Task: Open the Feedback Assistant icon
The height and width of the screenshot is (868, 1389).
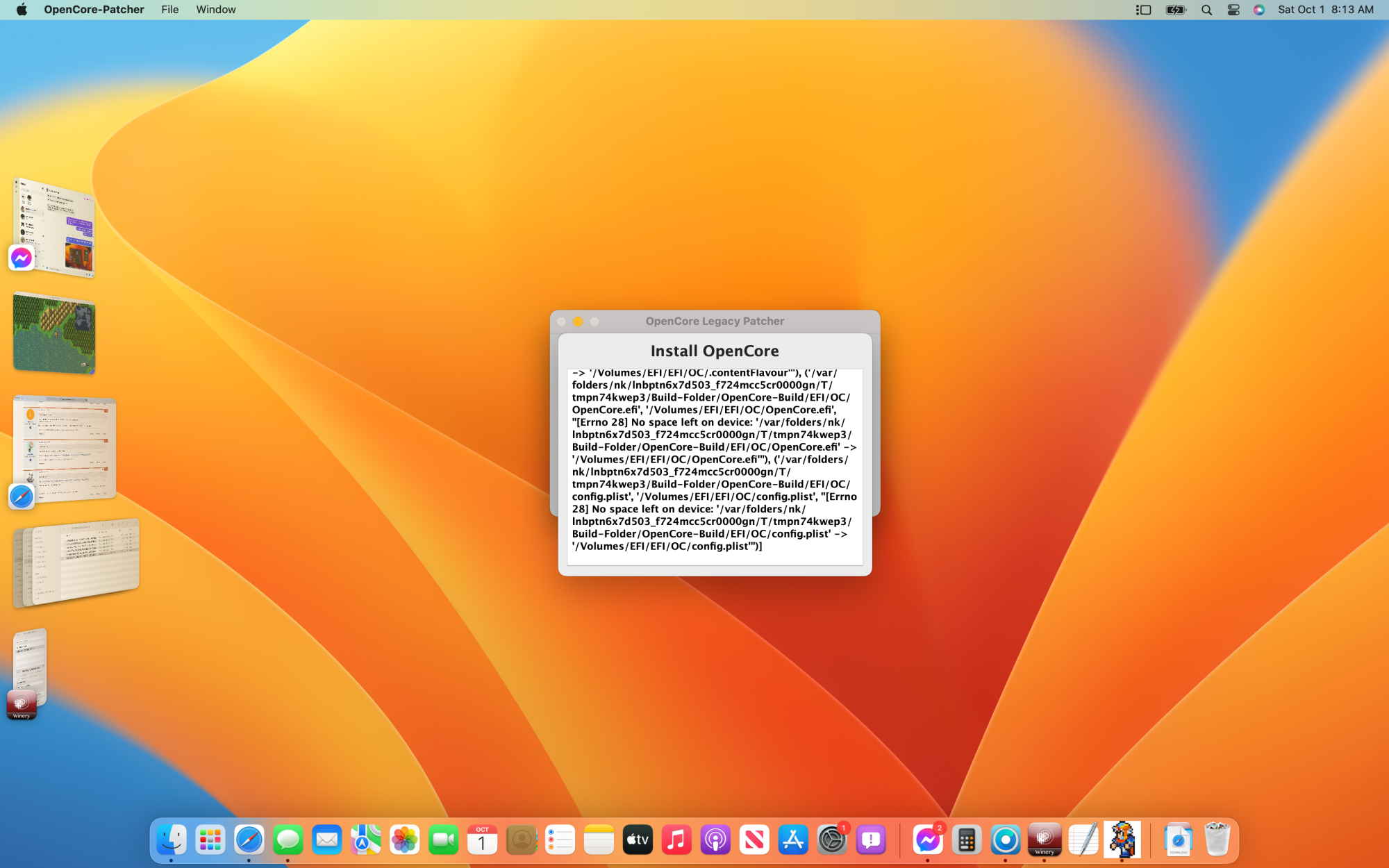Action: pos(870,840)
